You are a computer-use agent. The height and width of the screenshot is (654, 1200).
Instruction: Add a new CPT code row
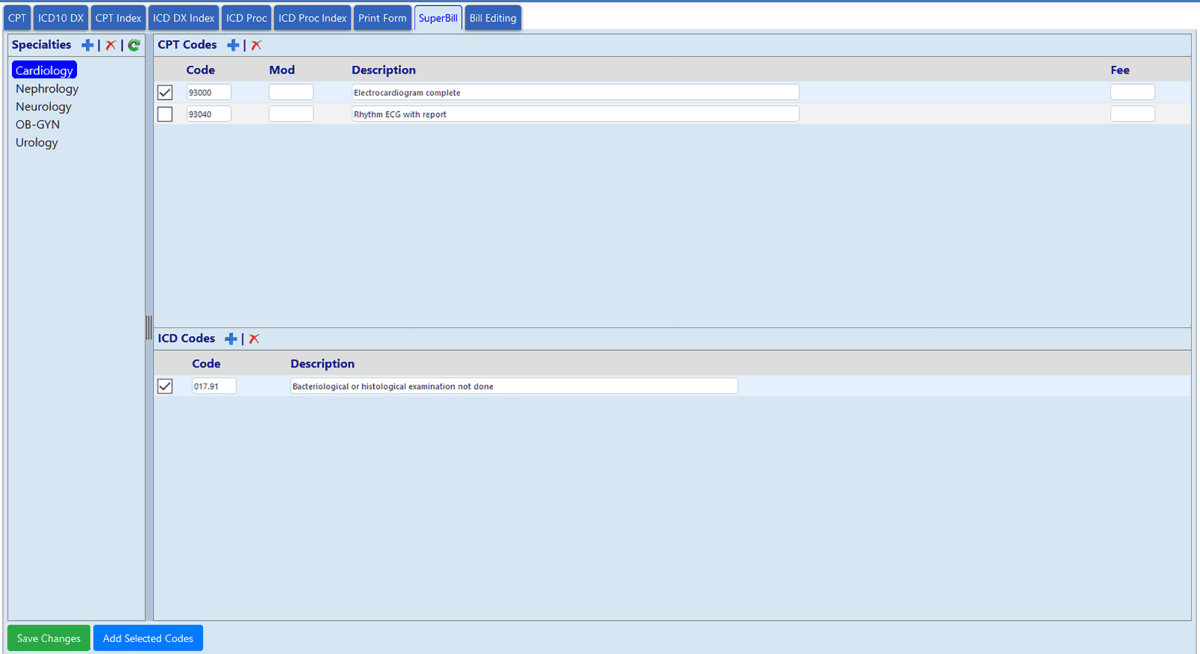click(x=233, y=45)
